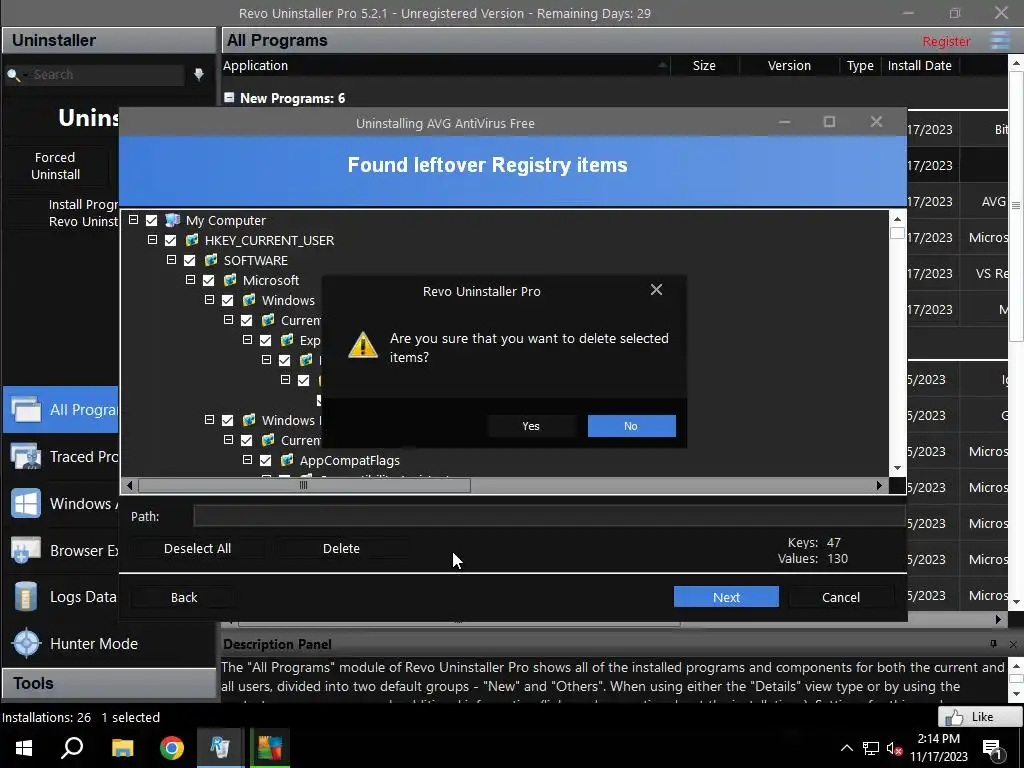The height and width of the screenshot is (768, 1024).
Task: Uncheck the AppCompatFlags checkbox
Action: [265, 460]
